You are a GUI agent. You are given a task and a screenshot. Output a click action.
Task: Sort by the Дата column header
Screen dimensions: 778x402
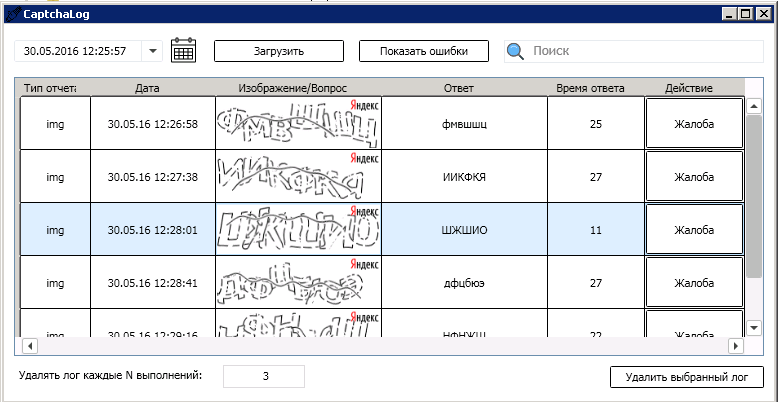tap(147, 88)
